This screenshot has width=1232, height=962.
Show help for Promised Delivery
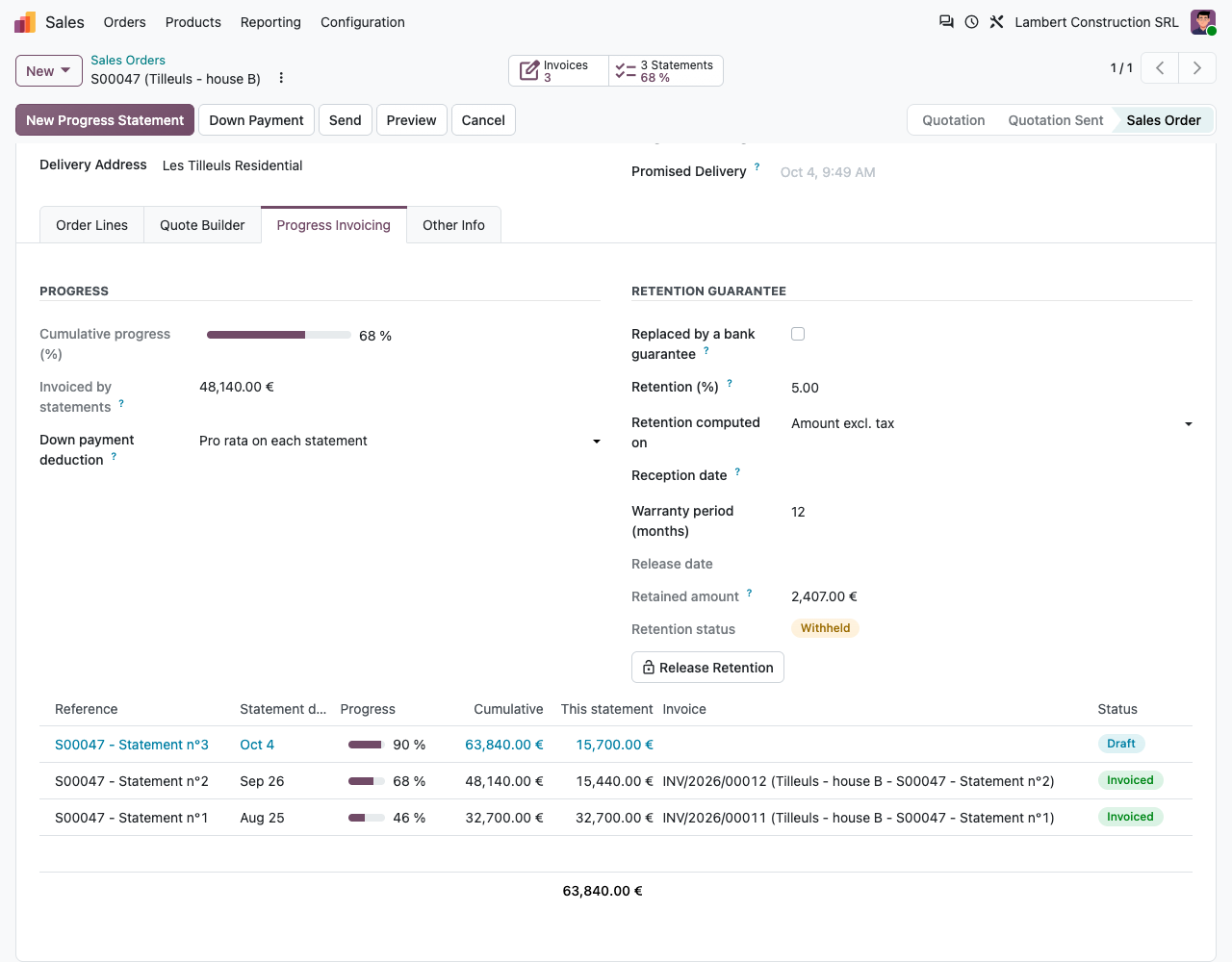tap(757, 166)
